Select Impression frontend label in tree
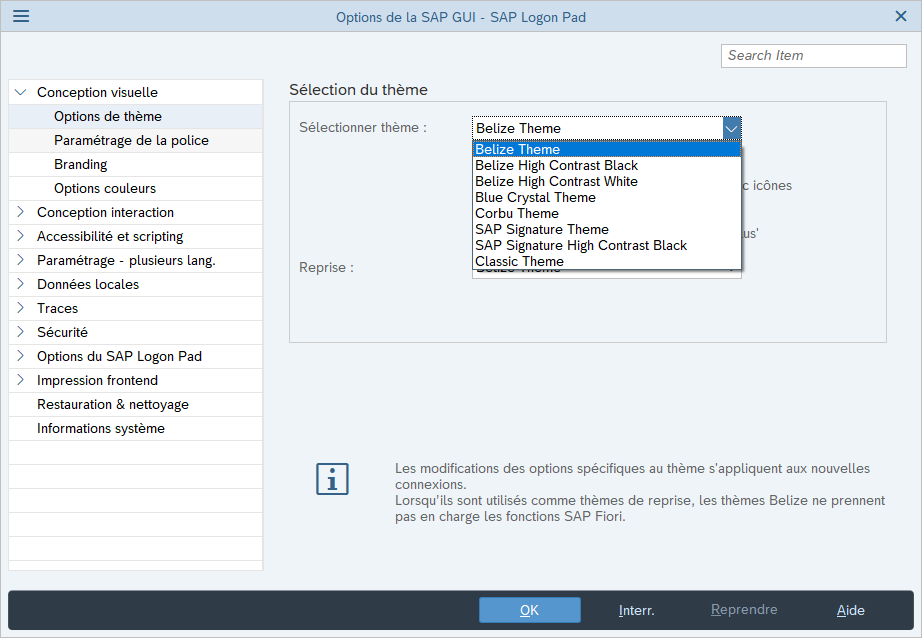The width and height of the screenshot is (922, 638). click(x=97, y=380)
